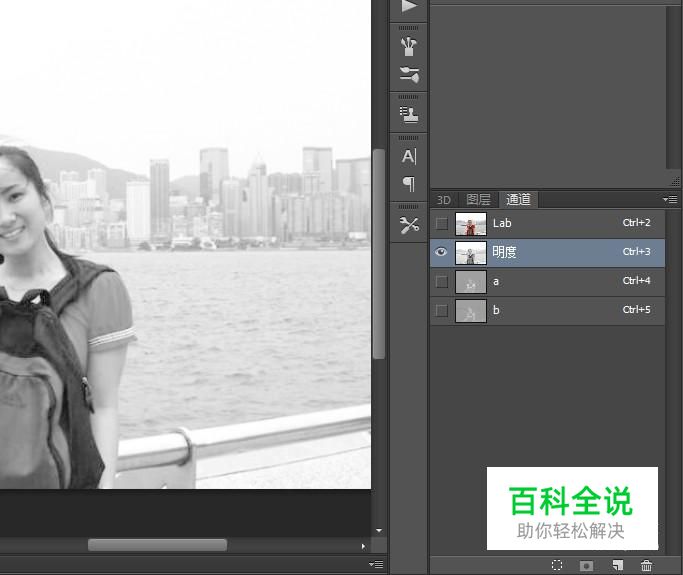Delete current channel trash icon
Viewport: 683px width, 575px height.
point(646,565)
